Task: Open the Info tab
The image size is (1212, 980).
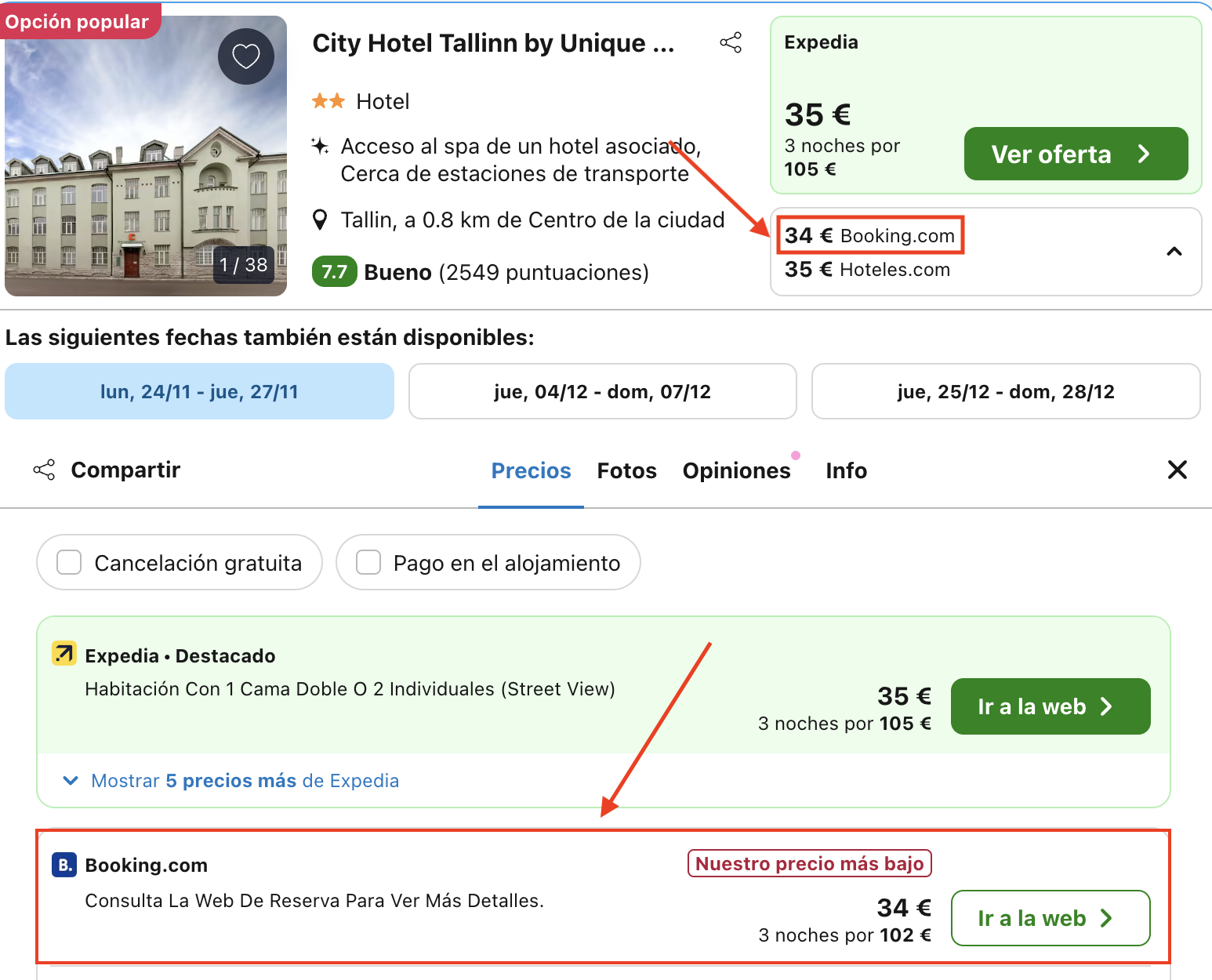Action: [846, 470]
